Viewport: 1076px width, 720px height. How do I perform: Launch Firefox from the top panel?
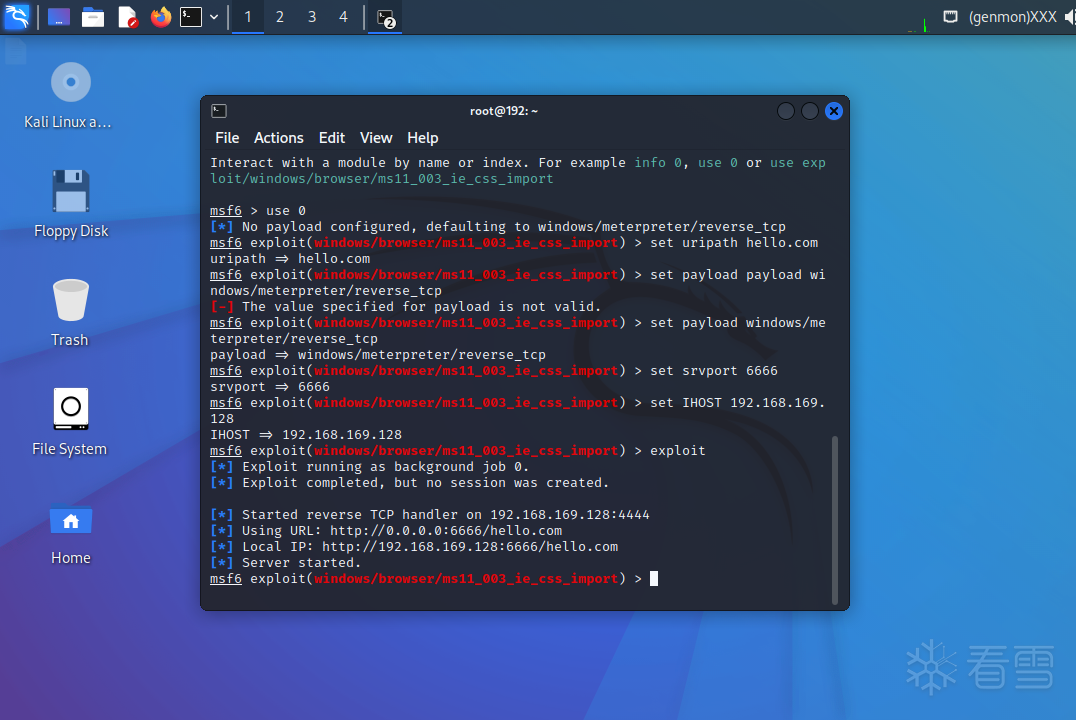161,16
